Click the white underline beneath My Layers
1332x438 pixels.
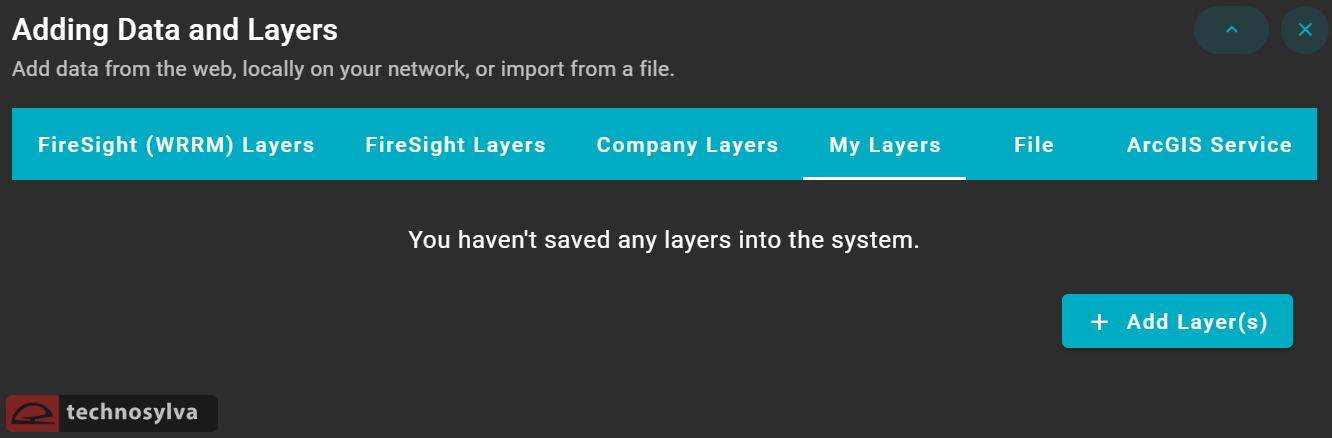point(885,178)
